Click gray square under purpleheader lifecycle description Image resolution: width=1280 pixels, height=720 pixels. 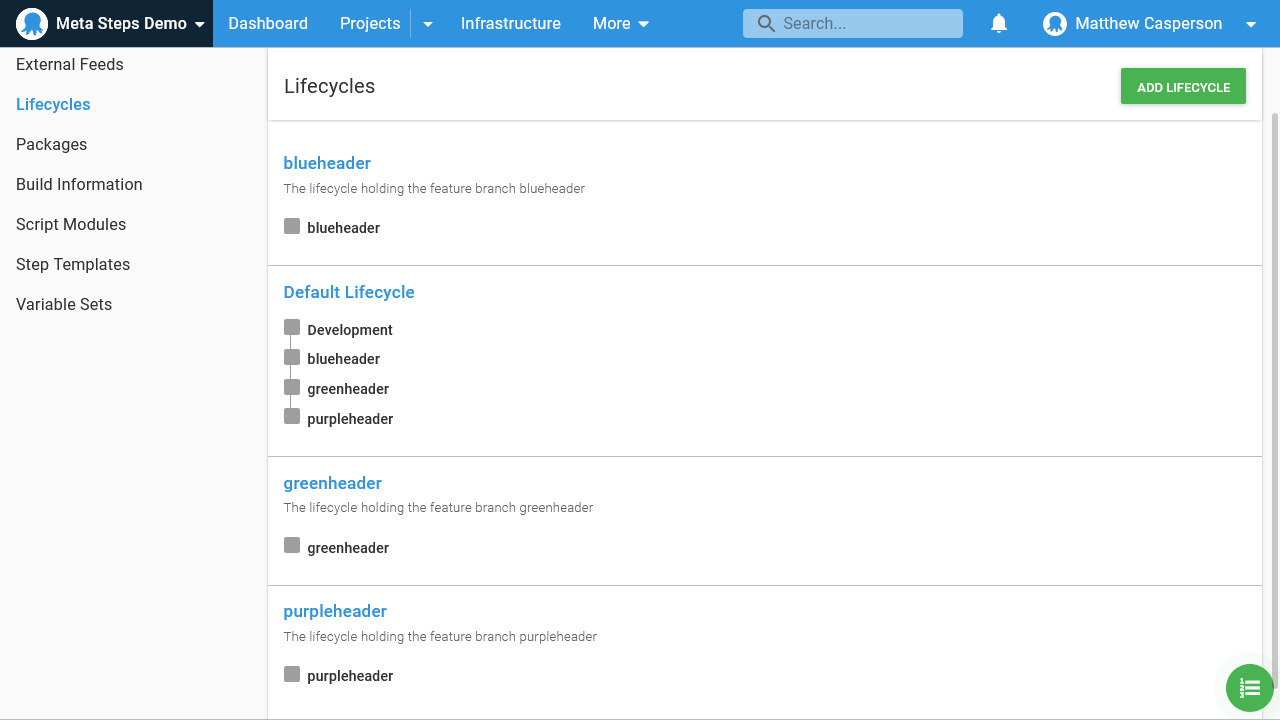292,675
